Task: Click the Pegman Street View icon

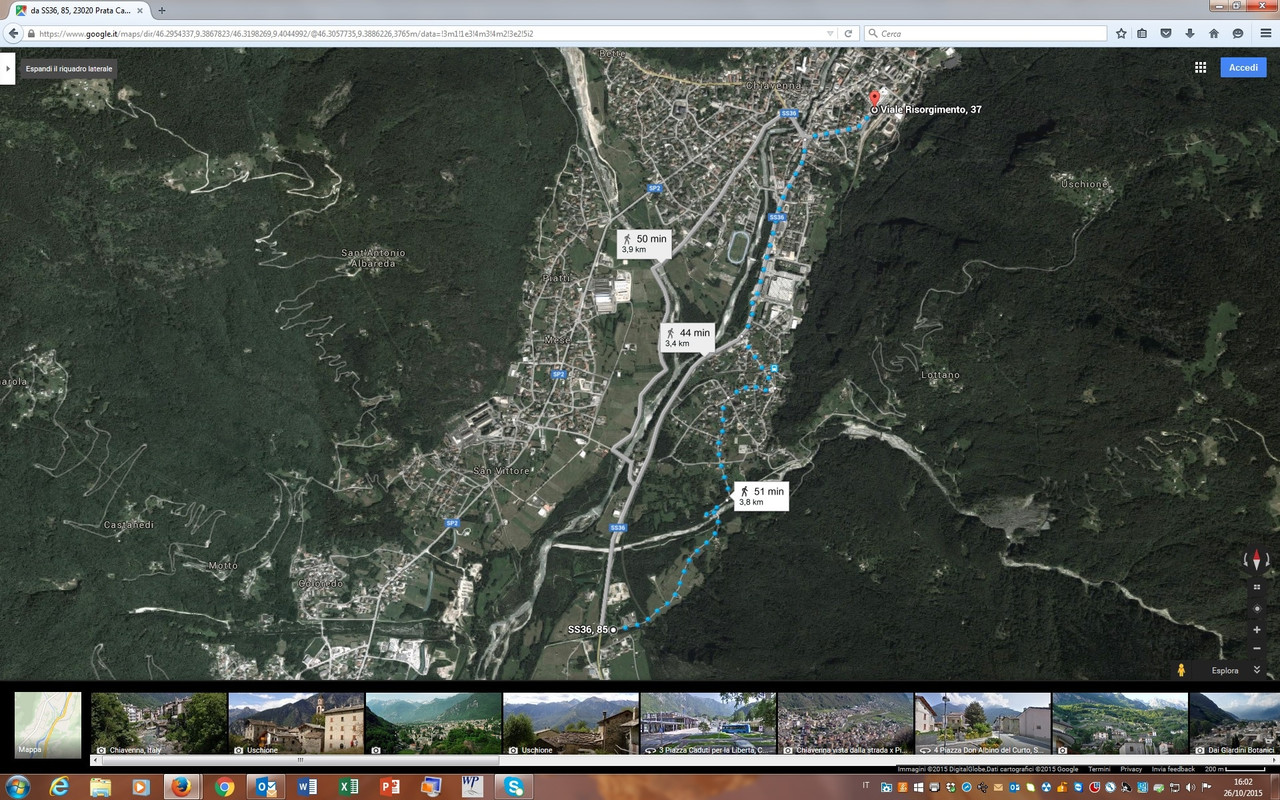Action: 1181,670
